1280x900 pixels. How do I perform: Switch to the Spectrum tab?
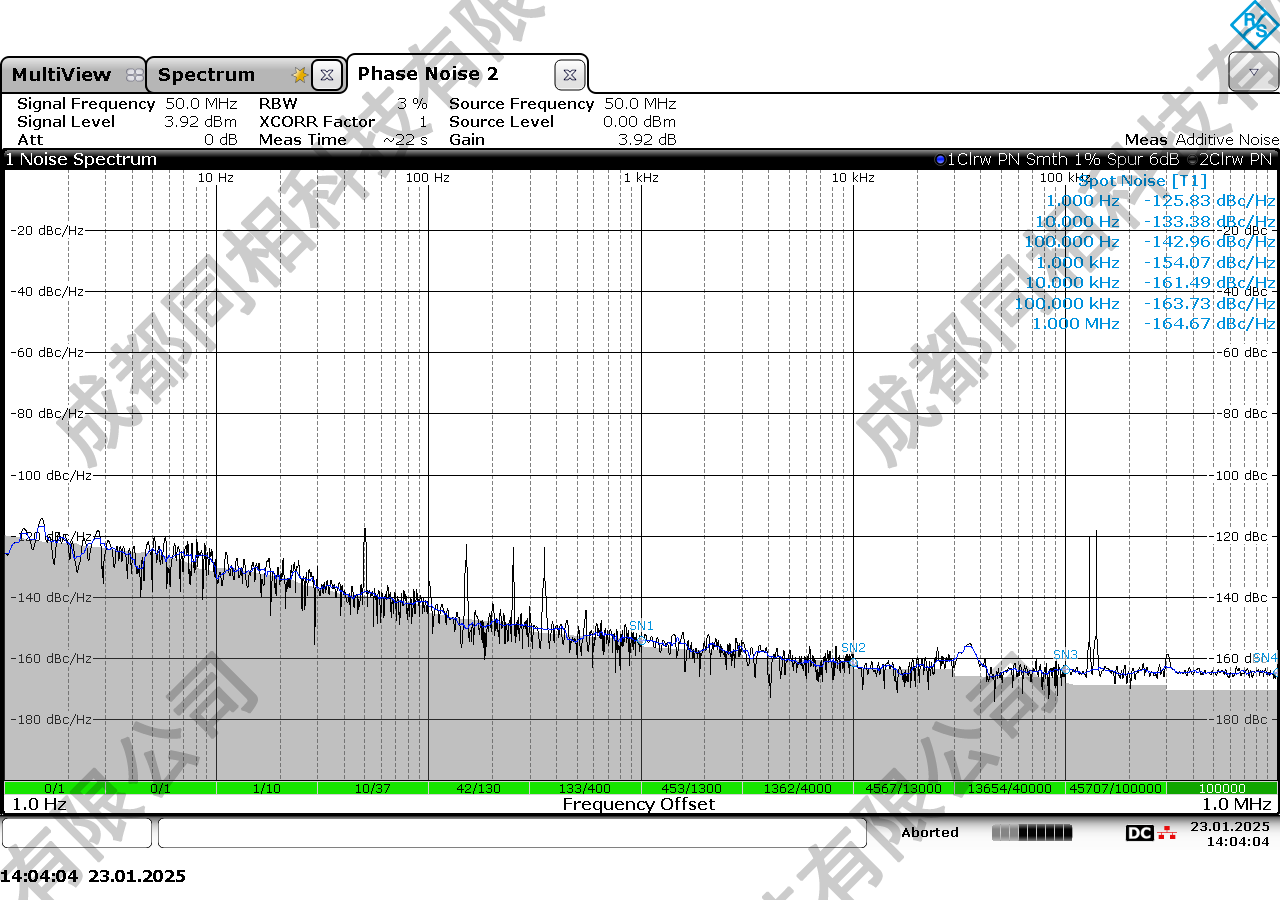tap(206, 75)
